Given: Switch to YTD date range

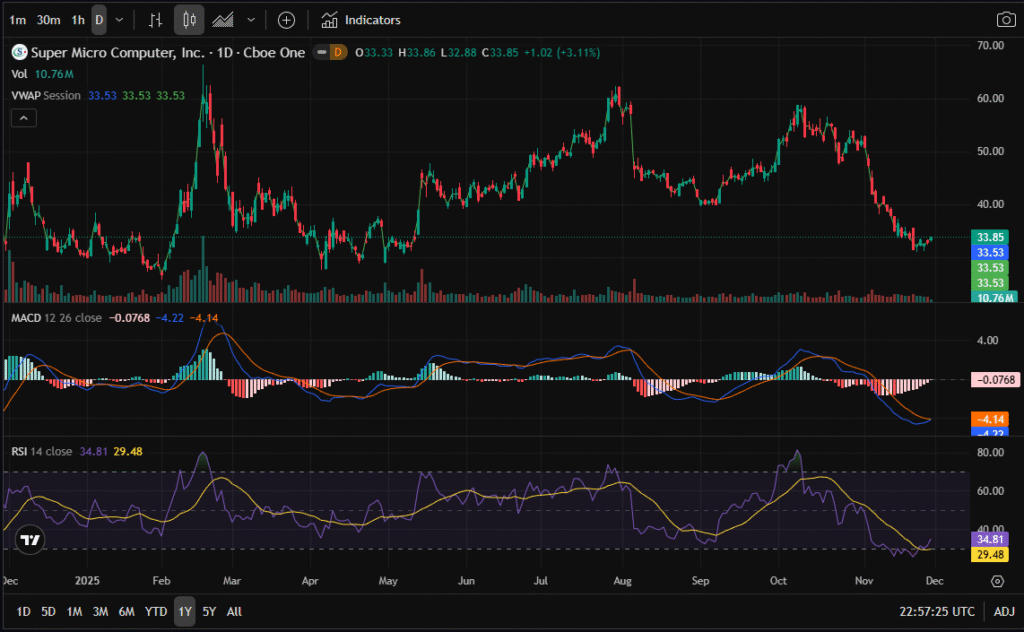Looking at the screenshot, I should (x=156, y=611).
